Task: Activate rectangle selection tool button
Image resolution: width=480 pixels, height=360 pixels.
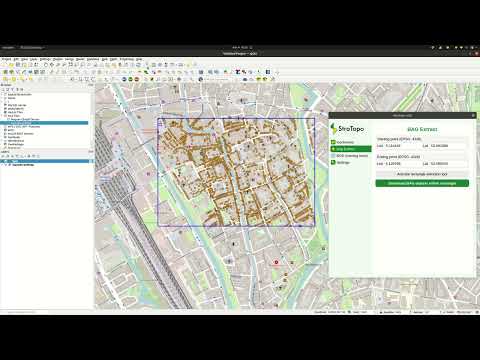Action: click(422, 174)
